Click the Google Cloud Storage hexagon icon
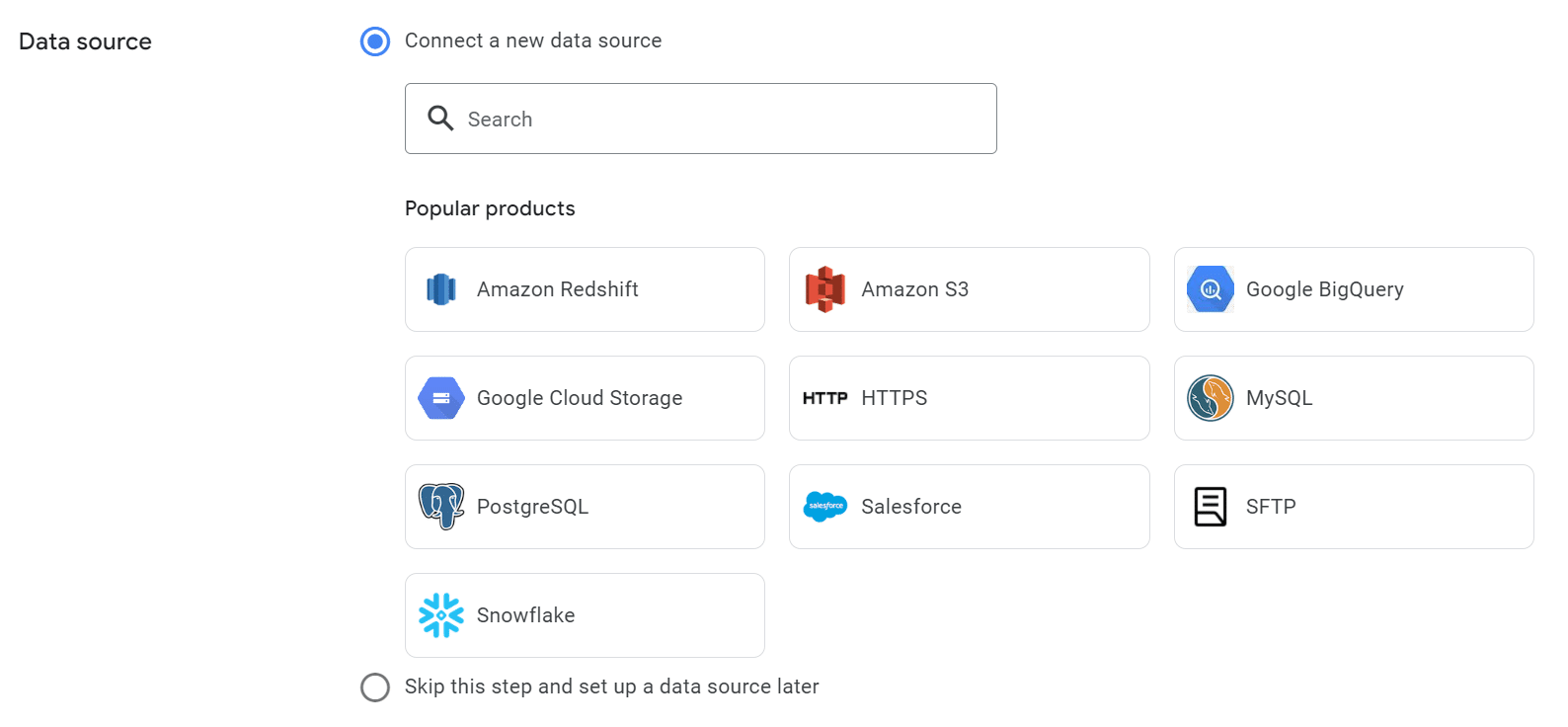 (440, 398)
